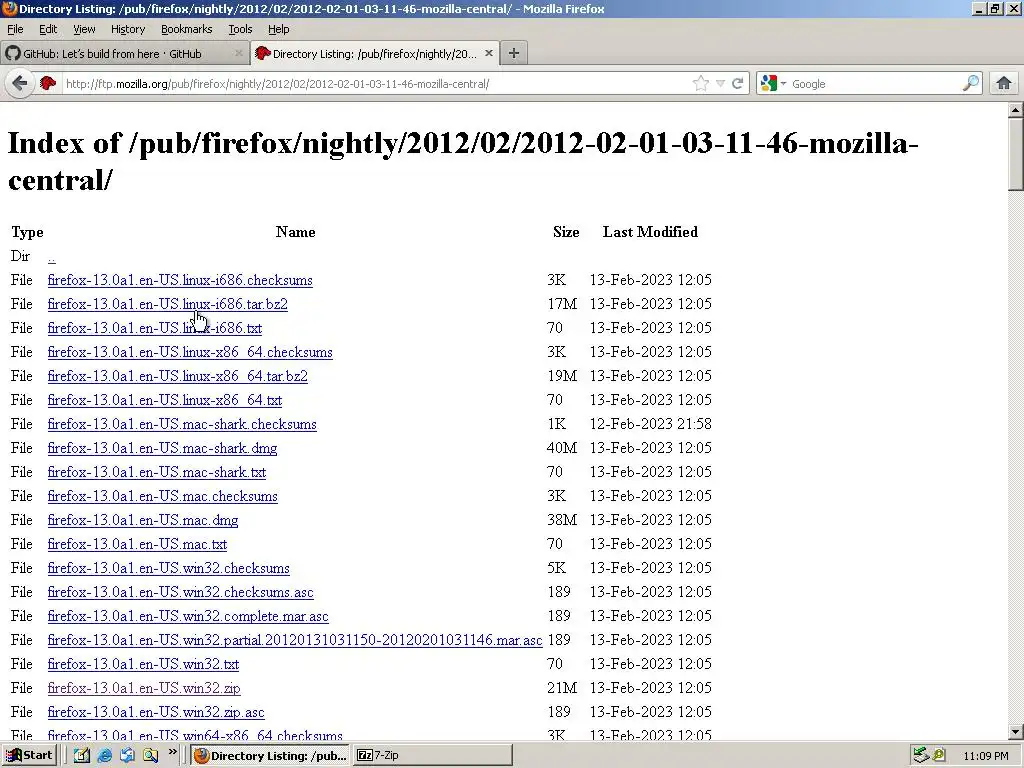Open the Start menu
Screen dimensions: 1024x768
tap(29, 756)
